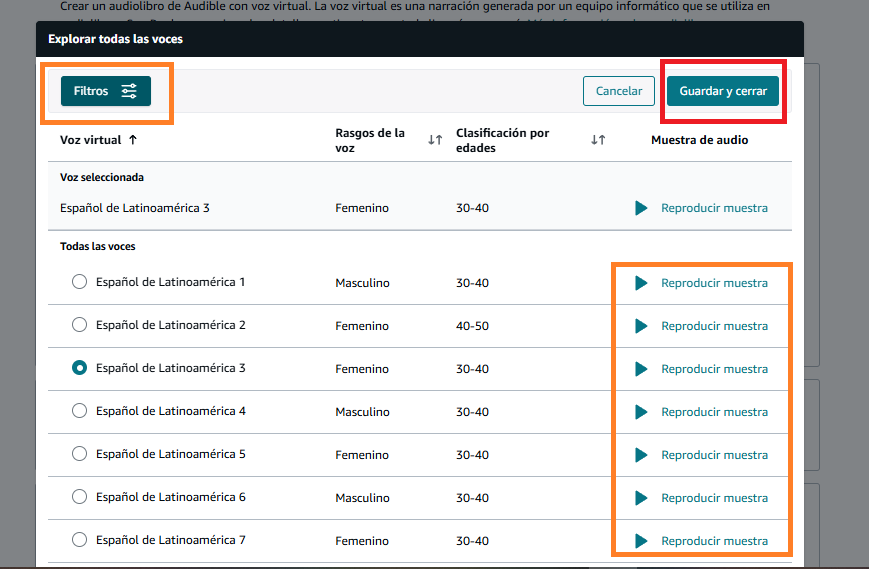This screenshot has width=869, height=569.
Task: Click Femenino in Voz seleccionada row
Action: tap(362, 208)
